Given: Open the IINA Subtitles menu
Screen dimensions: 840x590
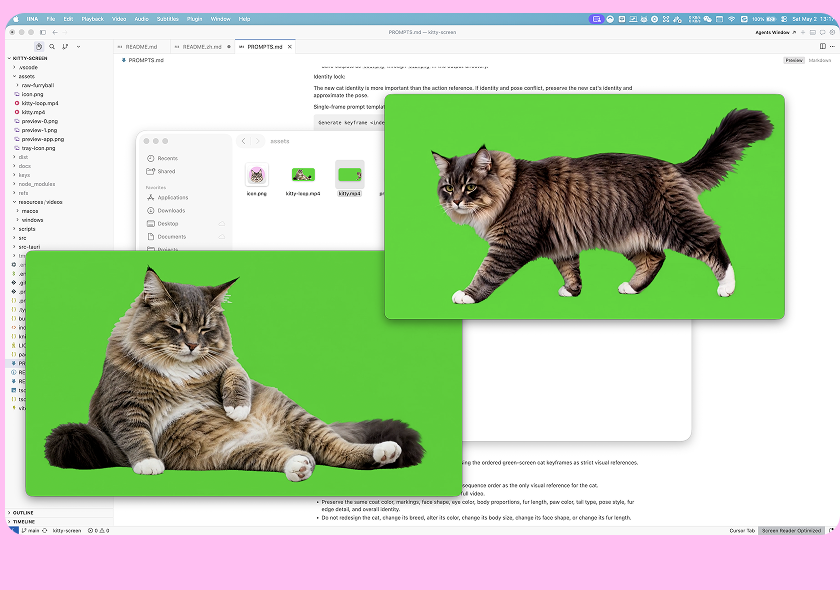Looking at the screenshot, I should click(x=168, y=19).
